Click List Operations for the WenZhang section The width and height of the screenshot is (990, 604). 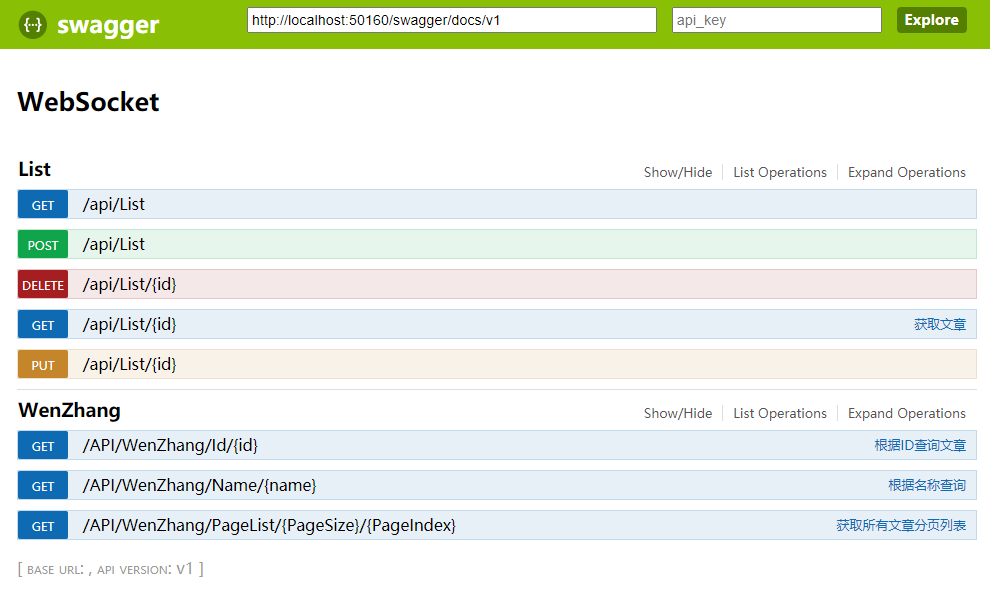point(780,413)
